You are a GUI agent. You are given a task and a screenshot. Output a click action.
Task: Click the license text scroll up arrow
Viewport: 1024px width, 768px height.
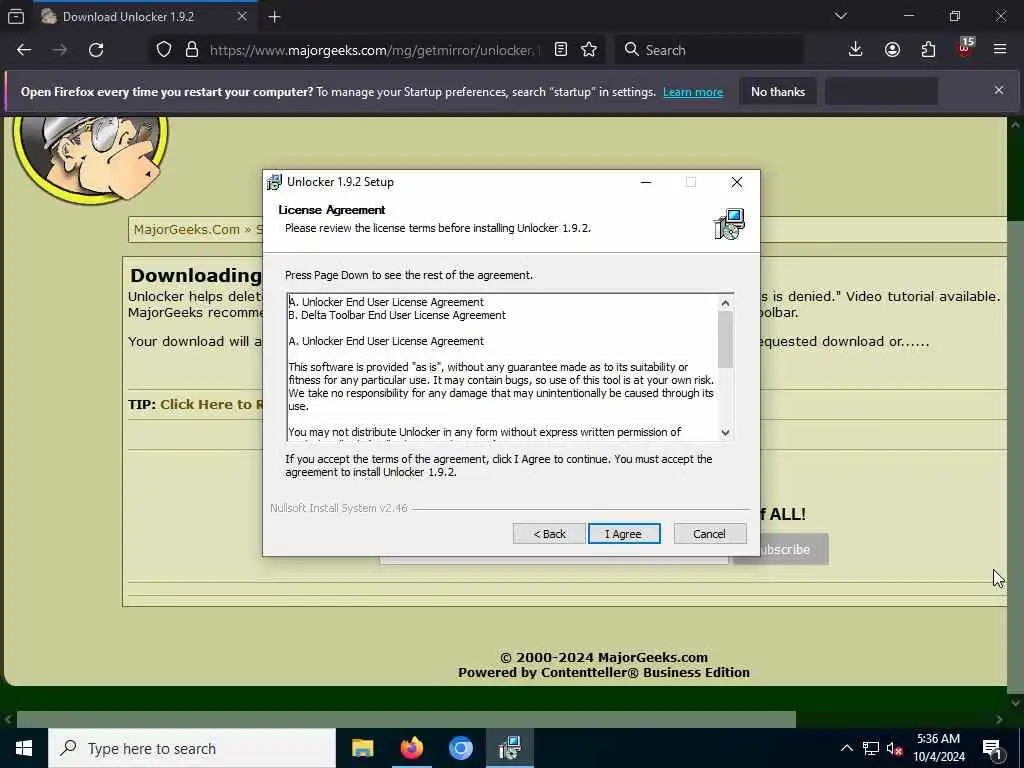tap(725, 303)
